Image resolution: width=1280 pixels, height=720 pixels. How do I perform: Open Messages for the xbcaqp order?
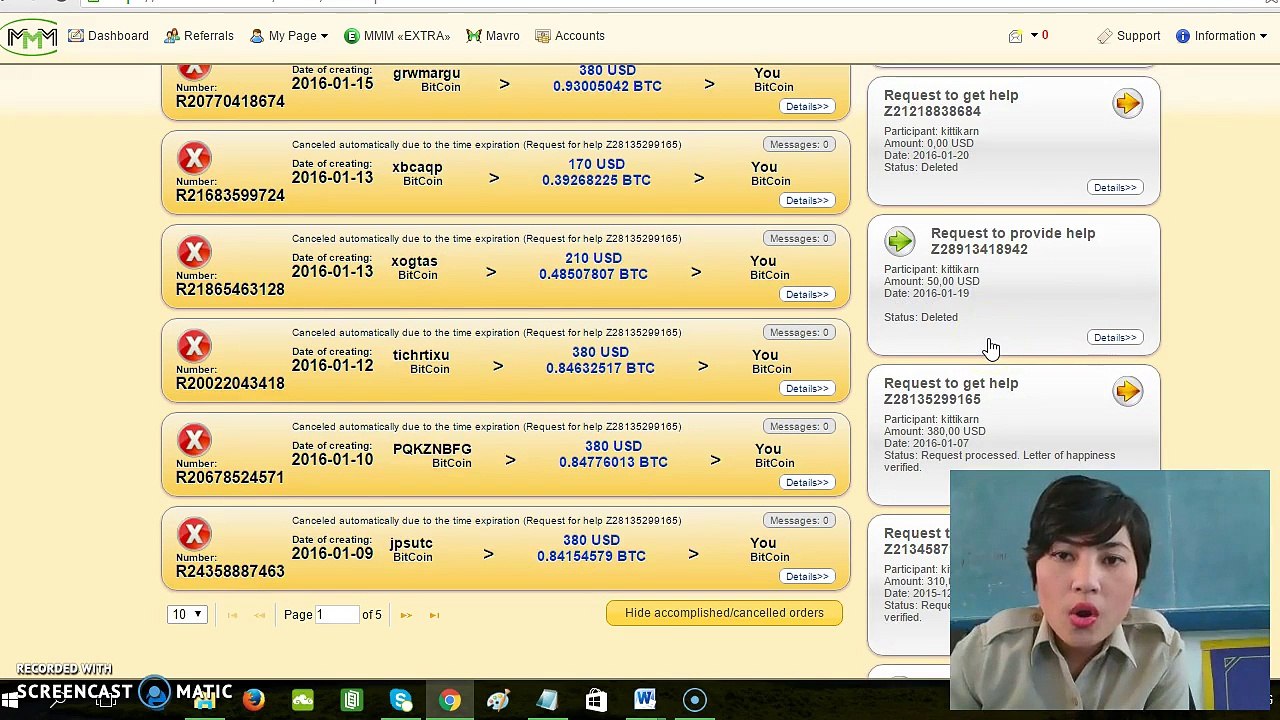(799, 145)
